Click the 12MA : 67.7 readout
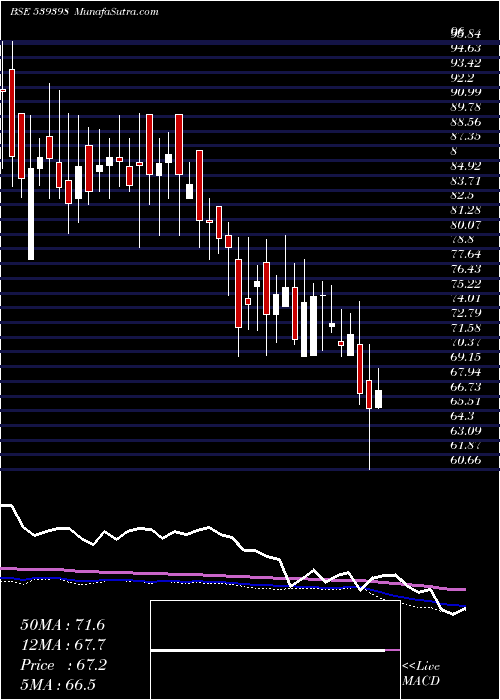500x700 pixels. point(63,645)
